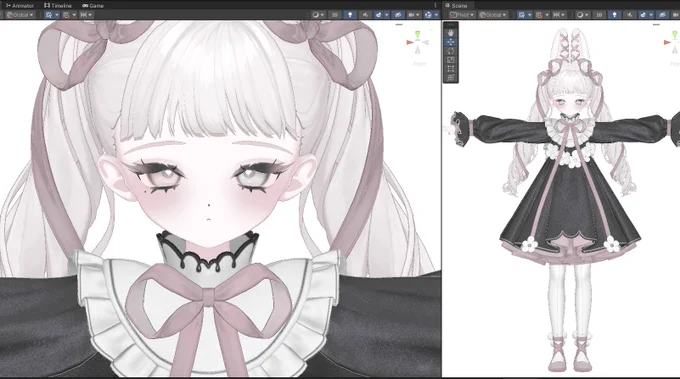Click increment snapping icon in close-up face view

coord(83,15)
